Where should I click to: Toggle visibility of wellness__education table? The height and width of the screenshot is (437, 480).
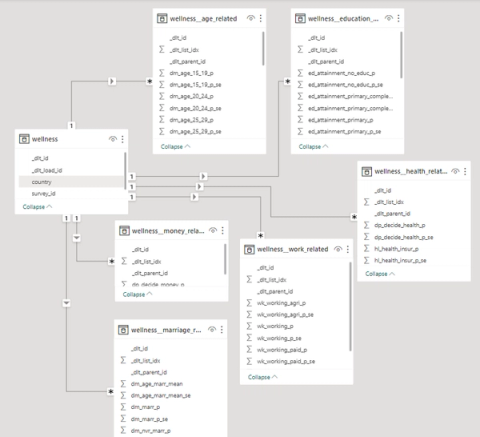[x=389, y=18]
